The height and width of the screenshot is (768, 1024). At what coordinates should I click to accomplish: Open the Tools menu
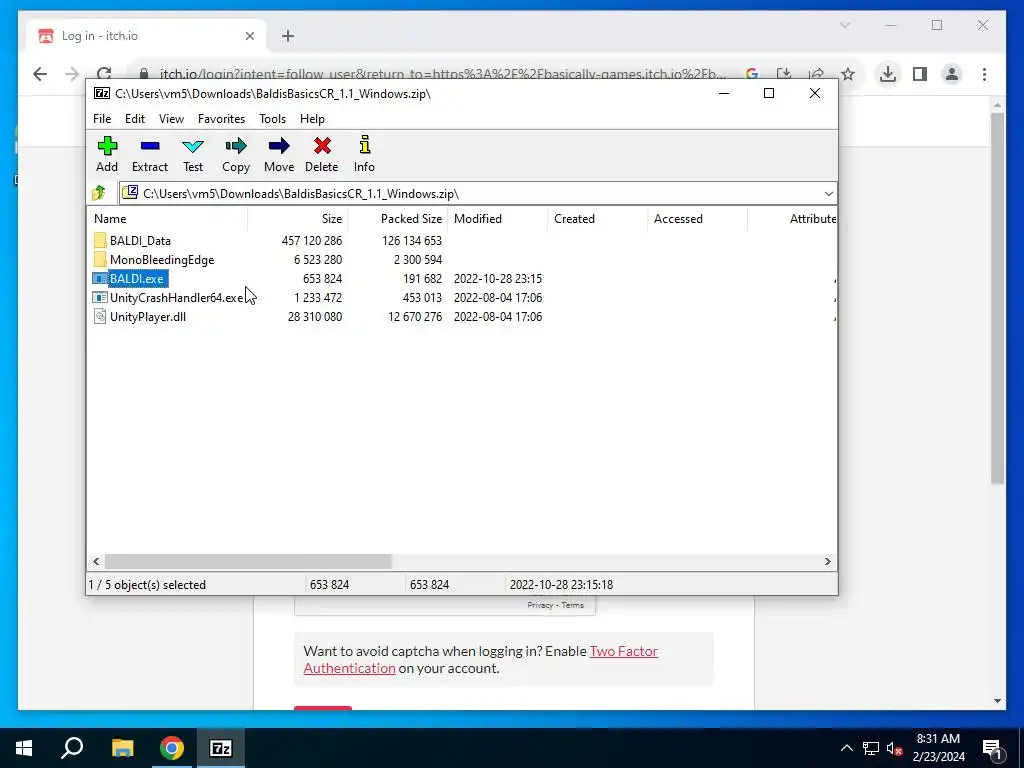(272, 119)
